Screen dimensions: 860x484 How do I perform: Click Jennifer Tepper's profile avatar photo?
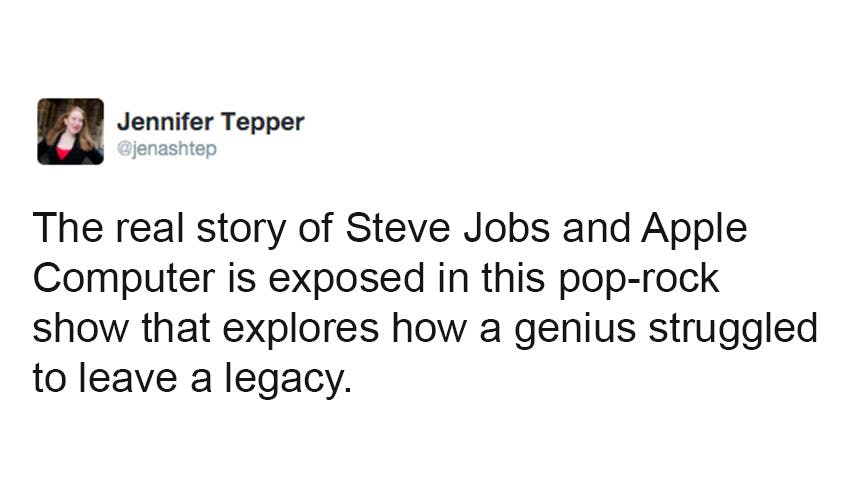(70, 131)
